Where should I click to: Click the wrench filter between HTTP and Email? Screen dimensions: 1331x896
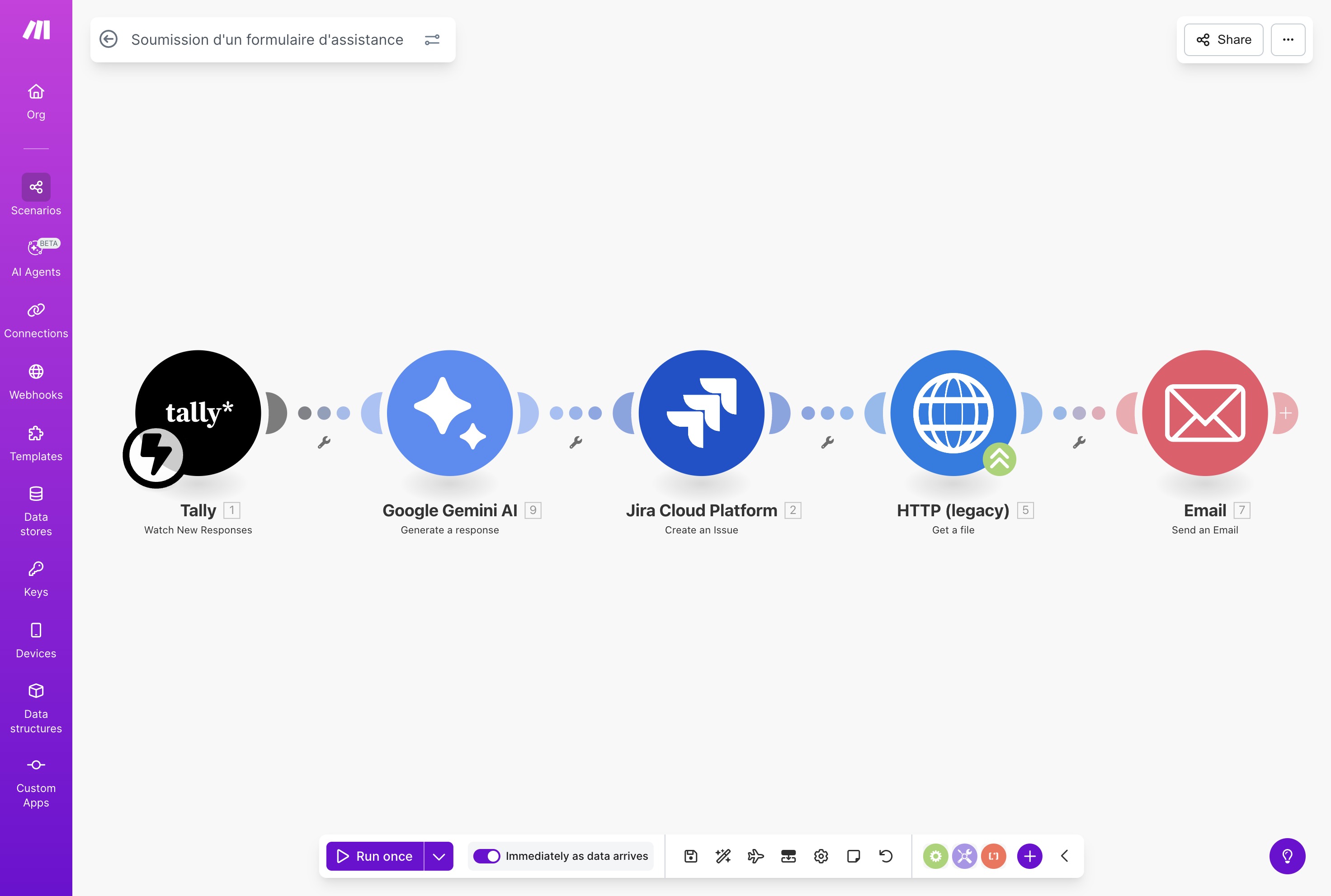[x=1079, y=442]
